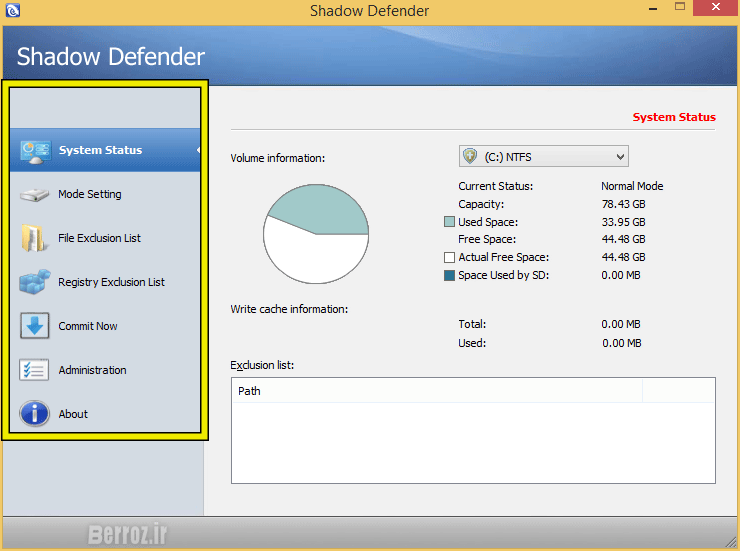
Task: Click the Registry Exclusion List cubes icon
Action: tap(35, 282)
